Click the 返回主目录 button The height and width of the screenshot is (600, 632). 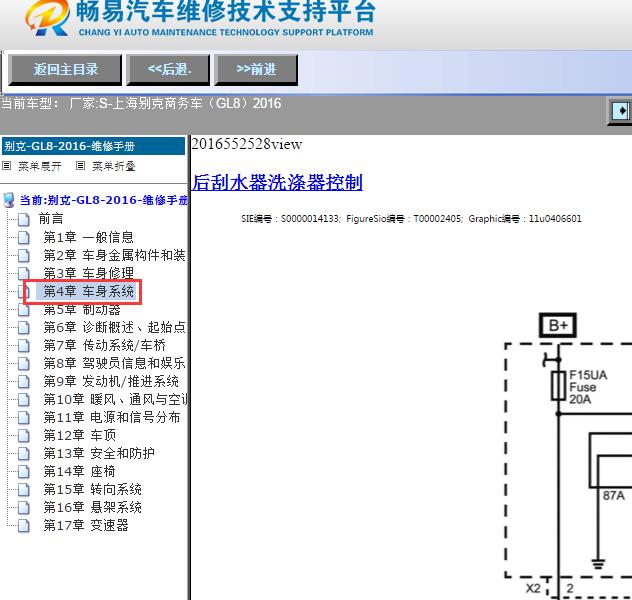pos(65,70)
